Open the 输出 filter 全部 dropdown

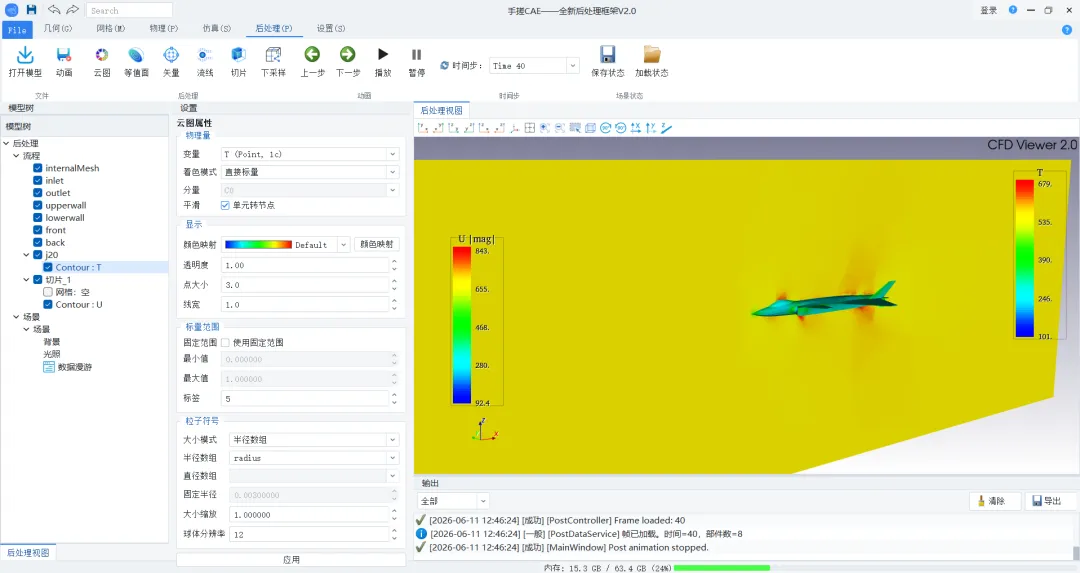453,501
